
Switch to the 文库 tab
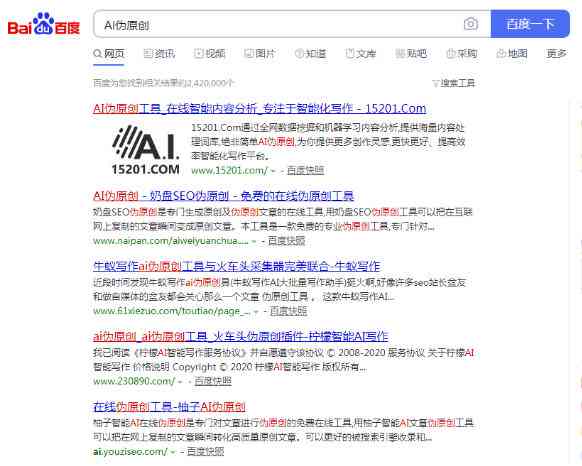click(x=361, y=54)
